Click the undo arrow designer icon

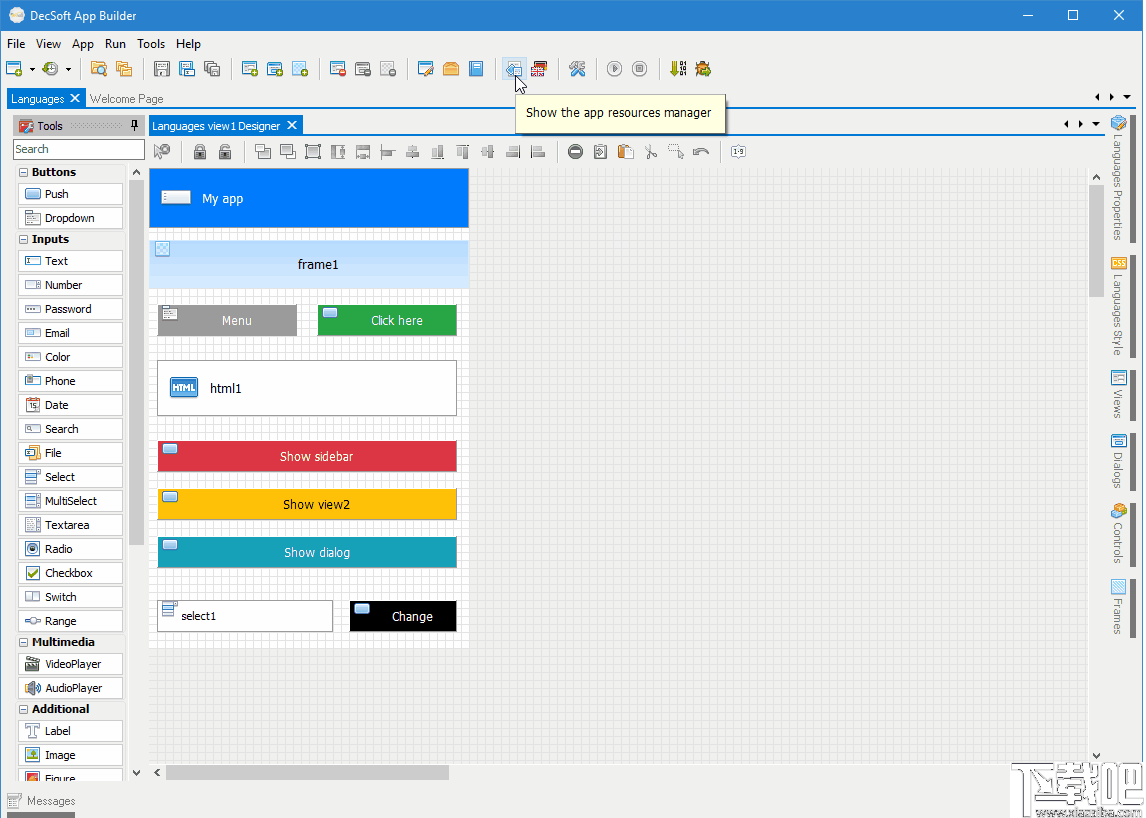701,152
